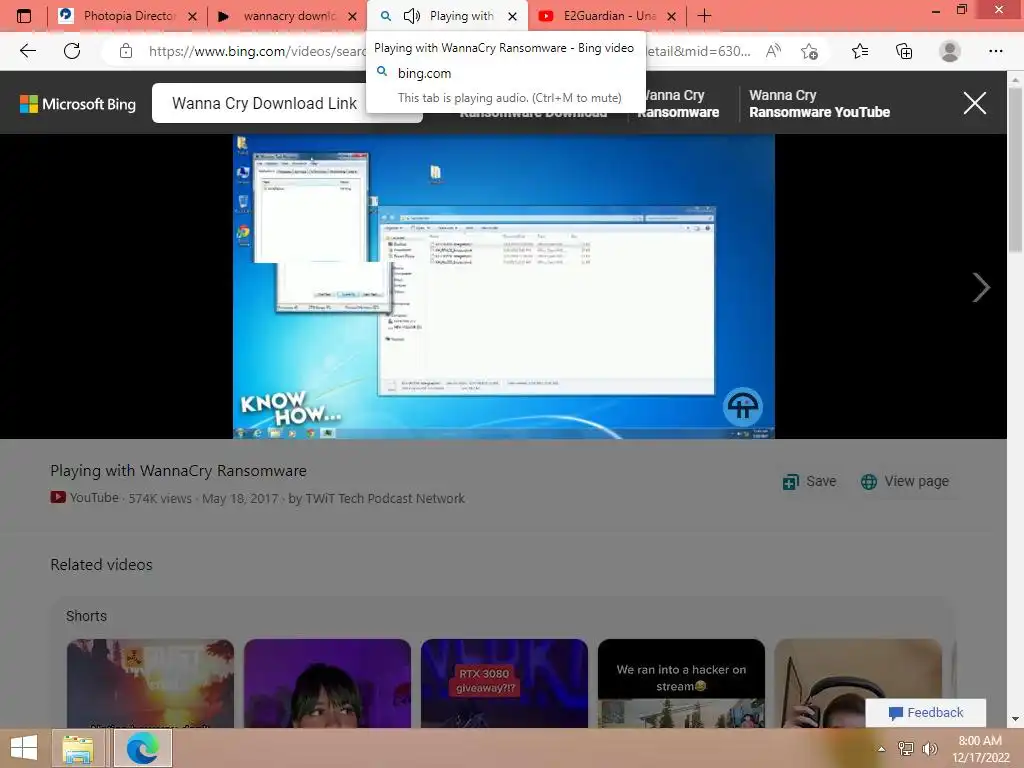Open View page link
Screen dimensions: 1024x768
(905, 481)
